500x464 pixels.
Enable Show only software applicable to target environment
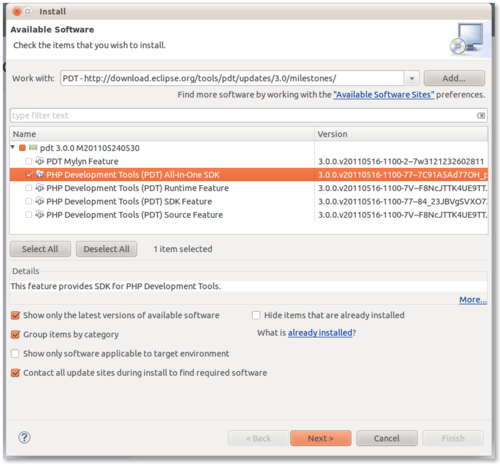pyautogui.click(x=15, y=353)
